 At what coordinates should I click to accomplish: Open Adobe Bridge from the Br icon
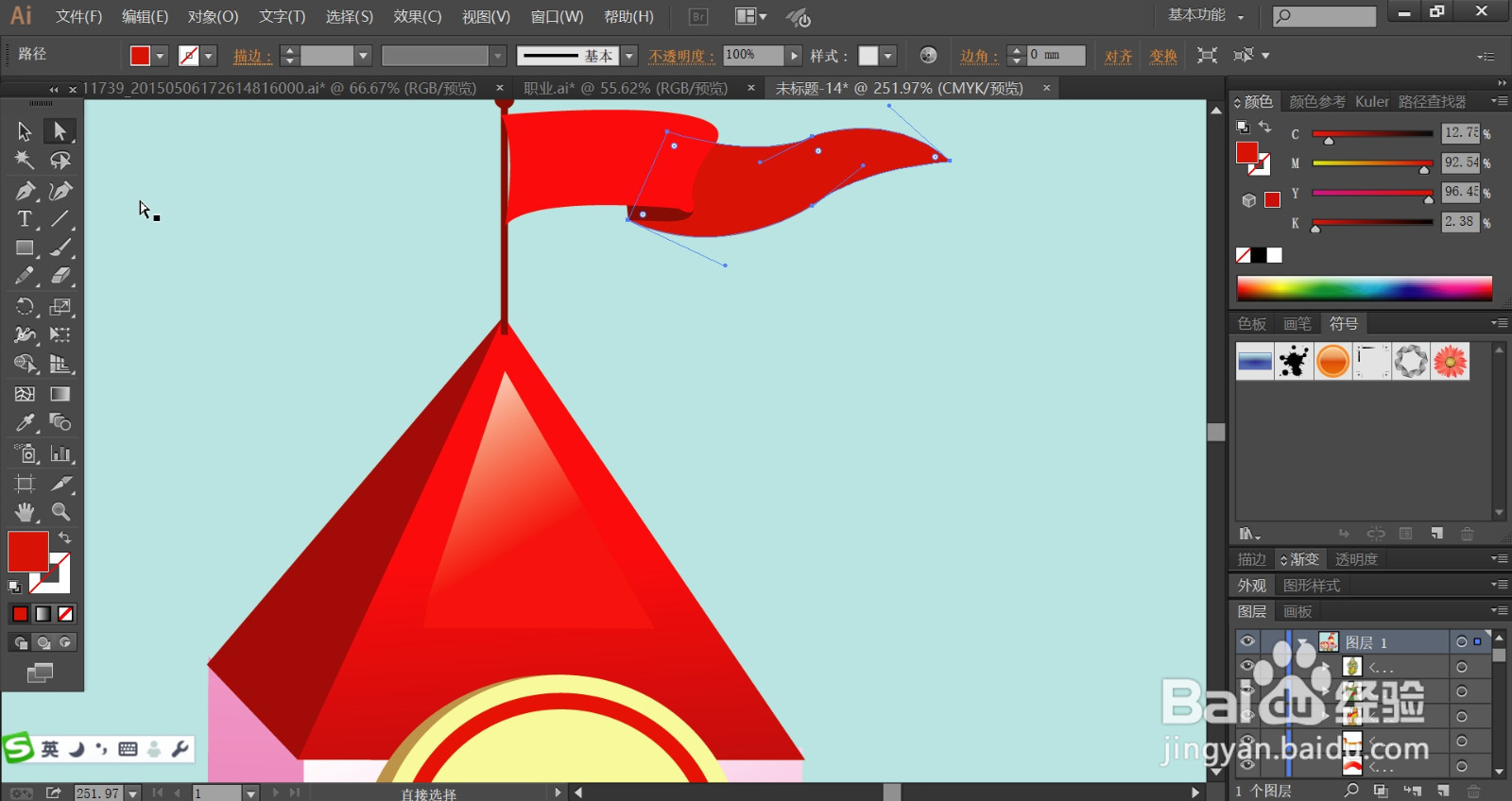pyautogui.click(x=698, y=17)
